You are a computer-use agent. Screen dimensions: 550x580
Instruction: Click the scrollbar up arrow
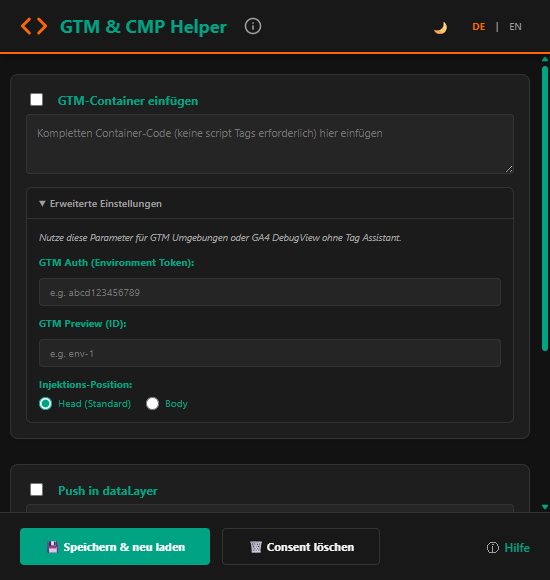pos(545,59)
